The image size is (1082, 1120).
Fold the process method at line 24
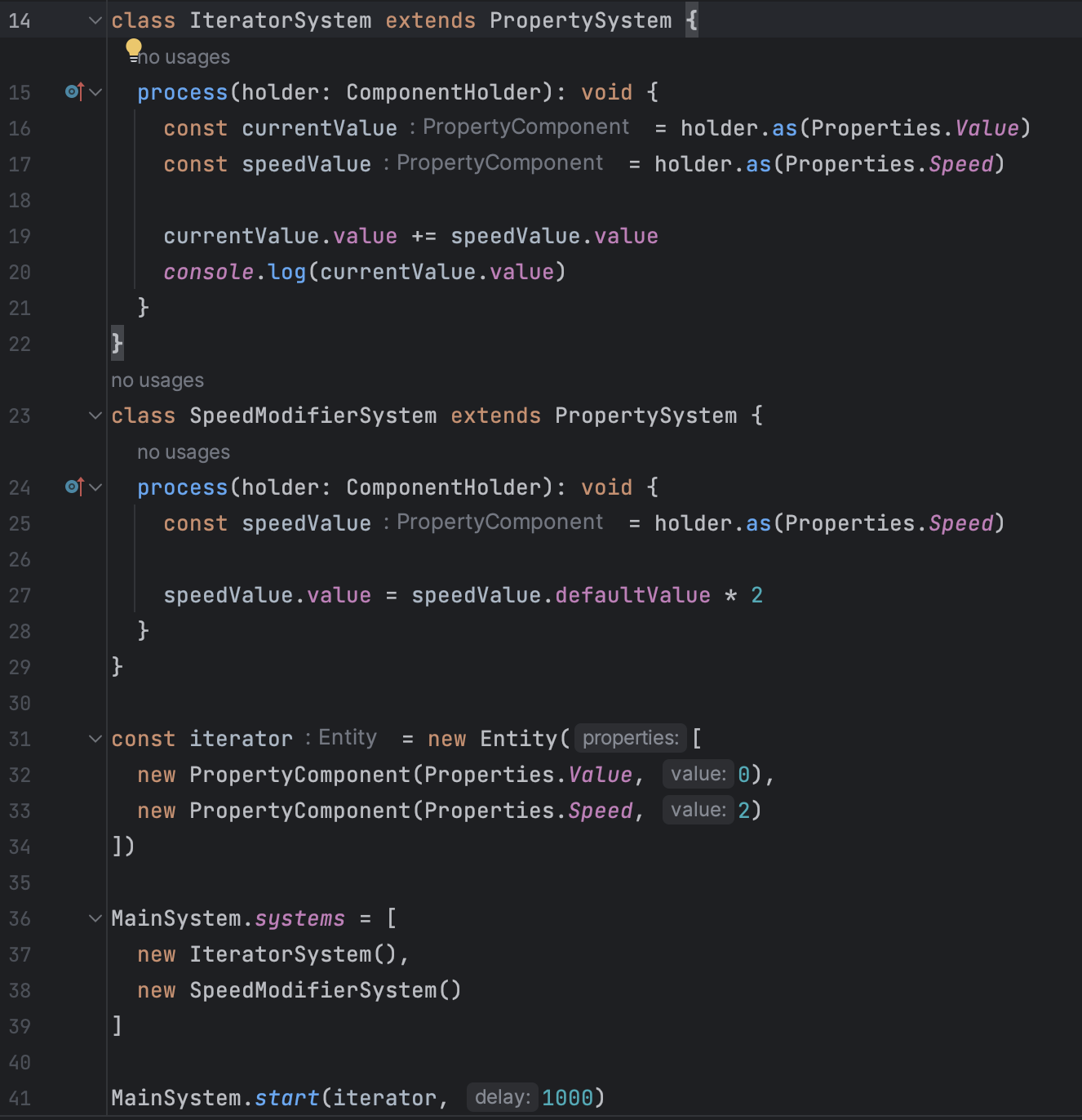(95, 487)
